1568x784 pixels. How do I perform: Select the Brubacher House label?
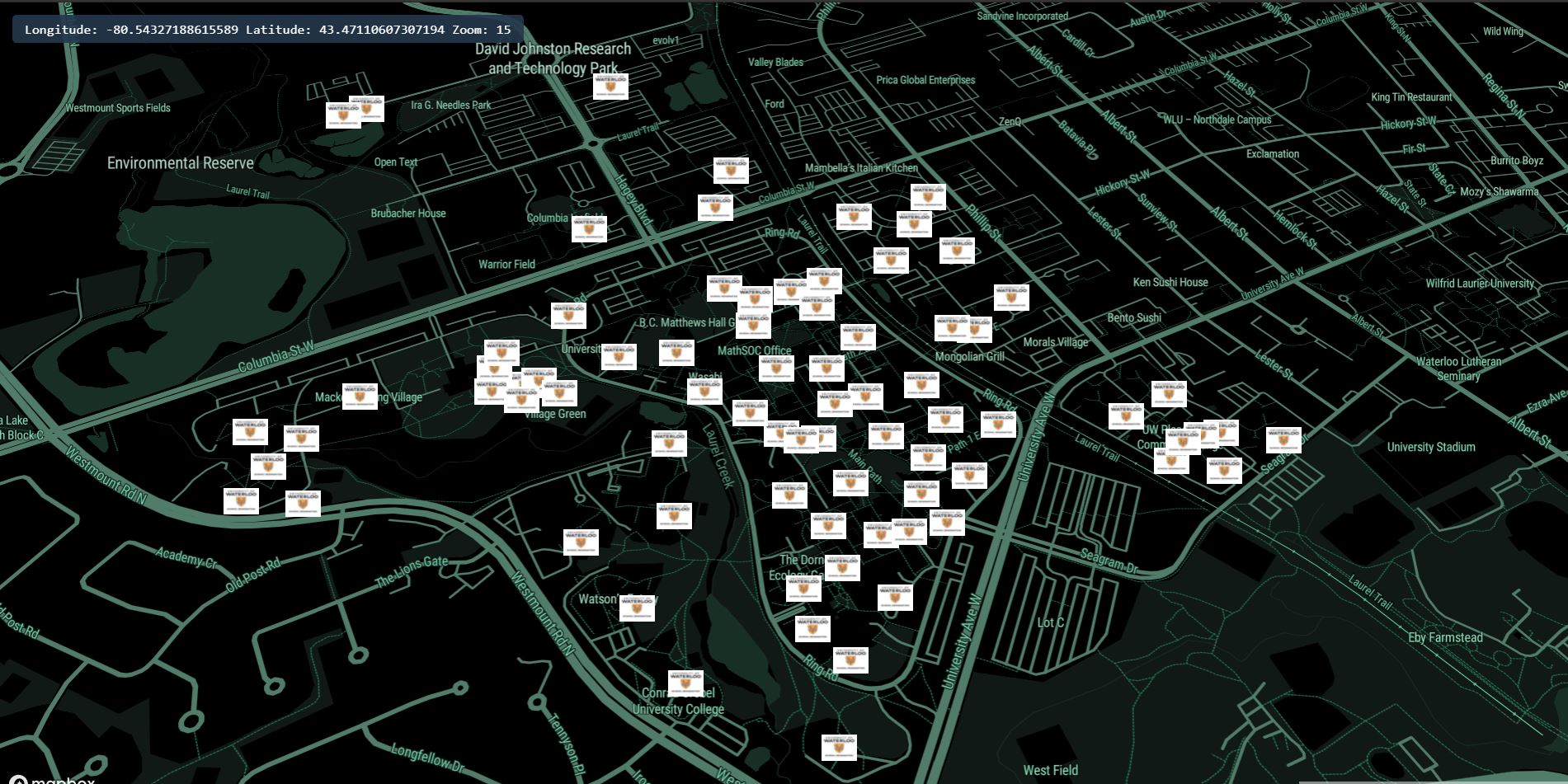click(x=408, y=214)
